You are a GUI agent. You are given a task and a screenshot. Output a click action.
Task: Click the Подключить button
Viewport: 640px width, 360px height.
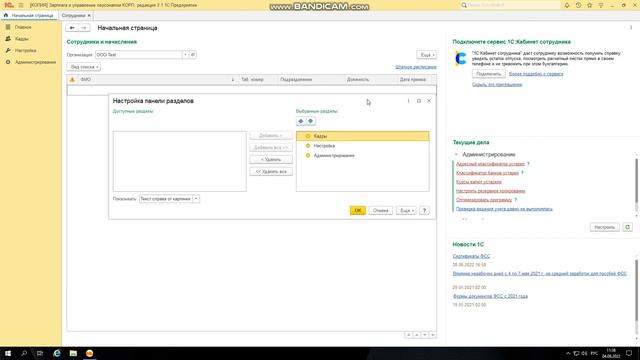(489, 74)
